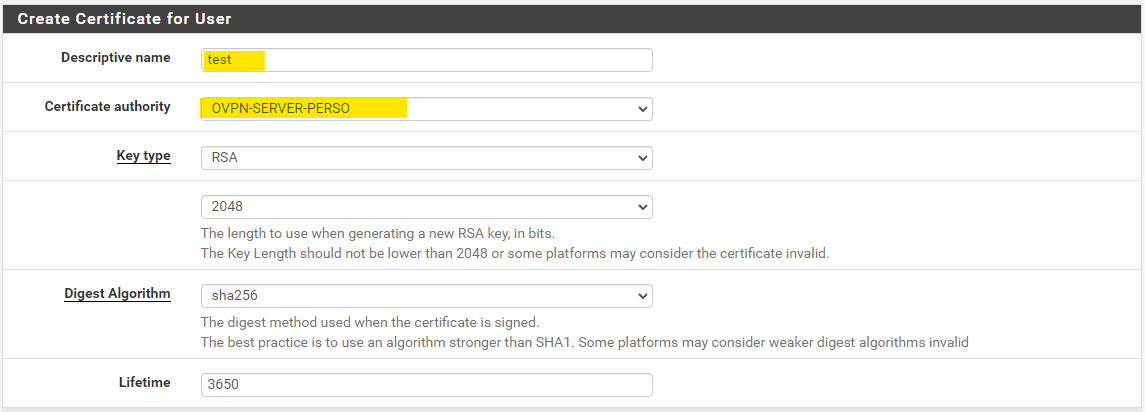Open the Certificate authority dropdown
Screen dimensions: 1145x412
click(426, 108)
